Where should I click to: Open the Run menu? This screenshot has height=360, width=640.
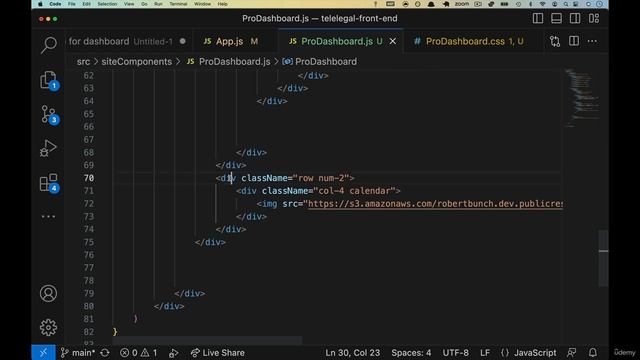[158, 4]
